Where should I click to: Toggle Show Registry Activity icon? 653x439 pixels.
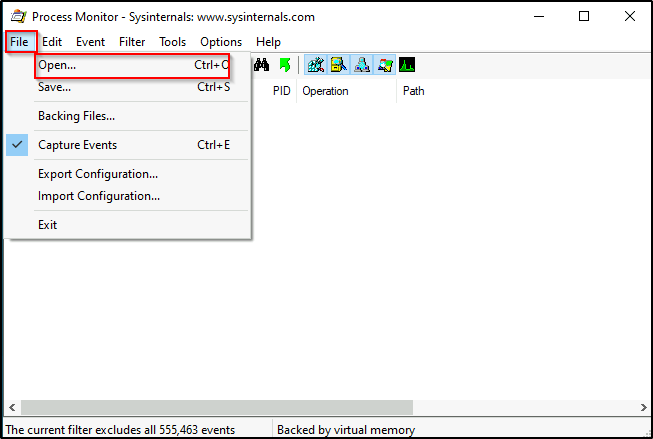[316, 65]
